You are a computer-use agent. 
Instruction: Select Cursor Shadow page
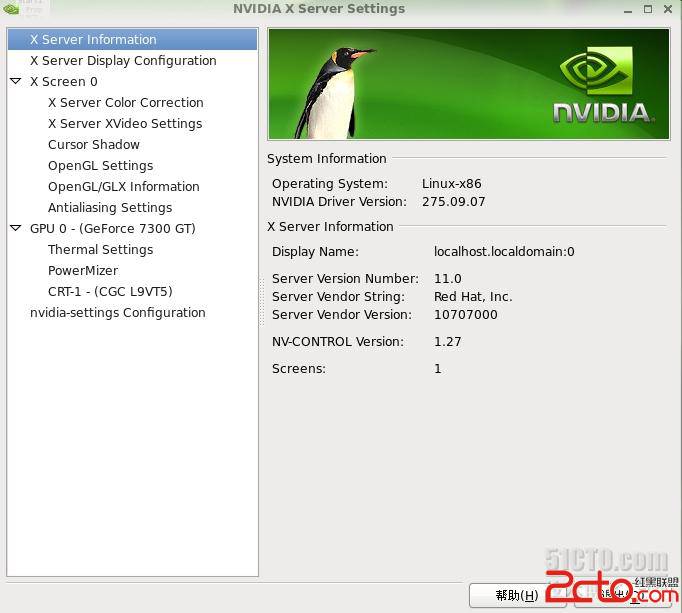(94, 144)
